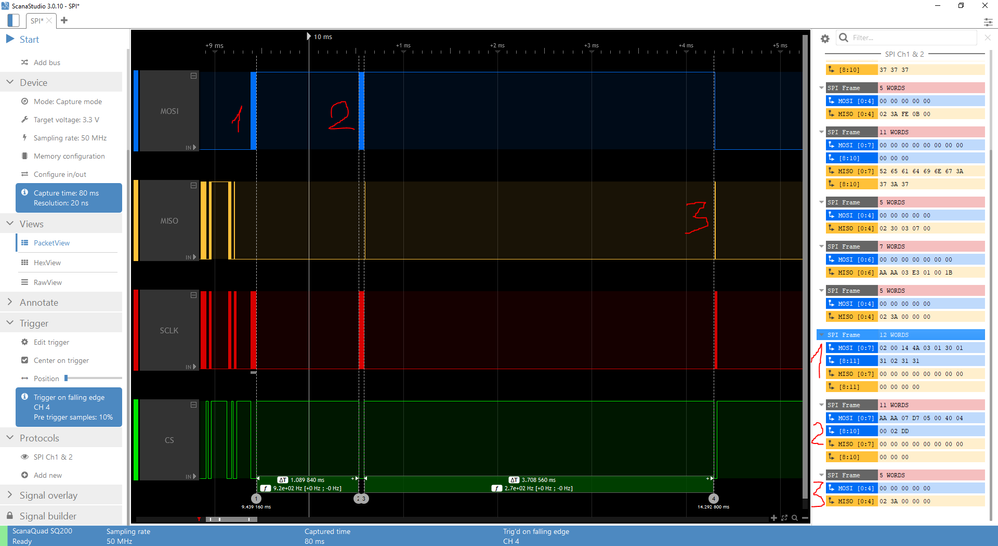
Task: Click the horizontal scrollbar under the waveforms
Action: tap(231, 519)
